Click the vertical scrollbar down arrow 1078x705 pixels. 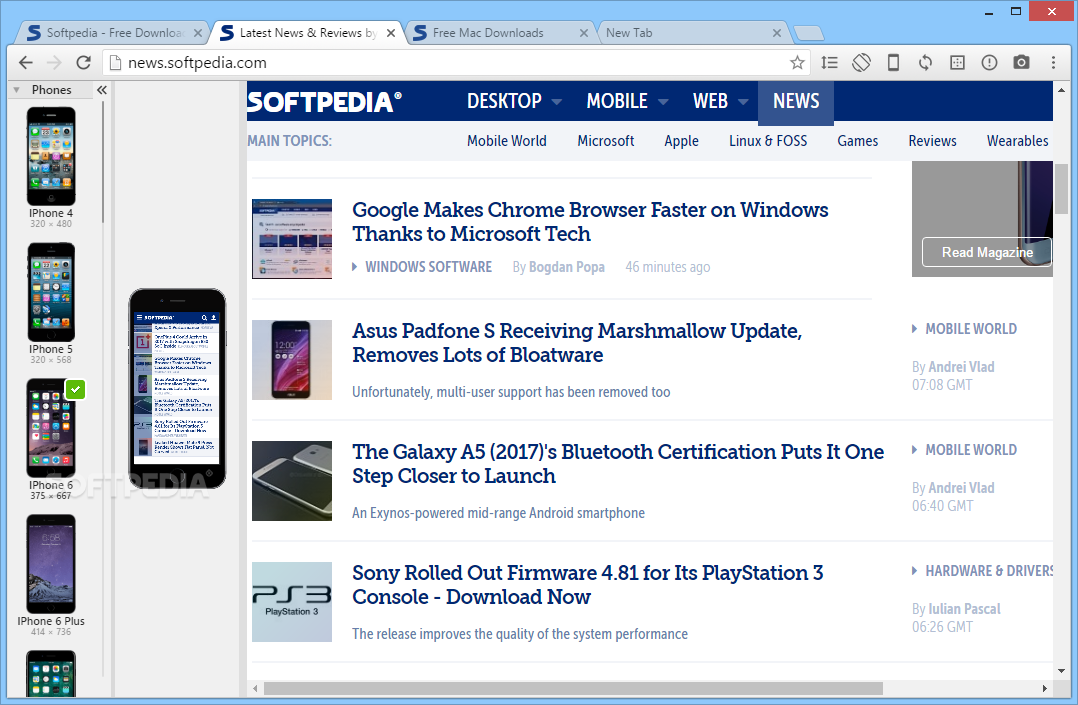pos(1062,671)
